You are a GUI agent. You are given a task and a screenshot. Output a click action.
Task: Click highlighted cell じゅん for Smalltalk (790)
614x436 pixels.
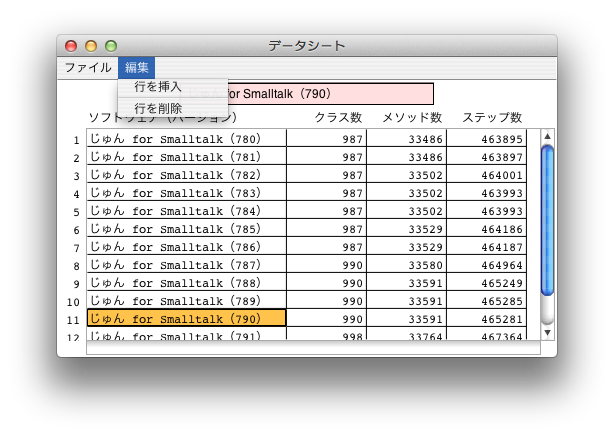click(x=187, y=318)
